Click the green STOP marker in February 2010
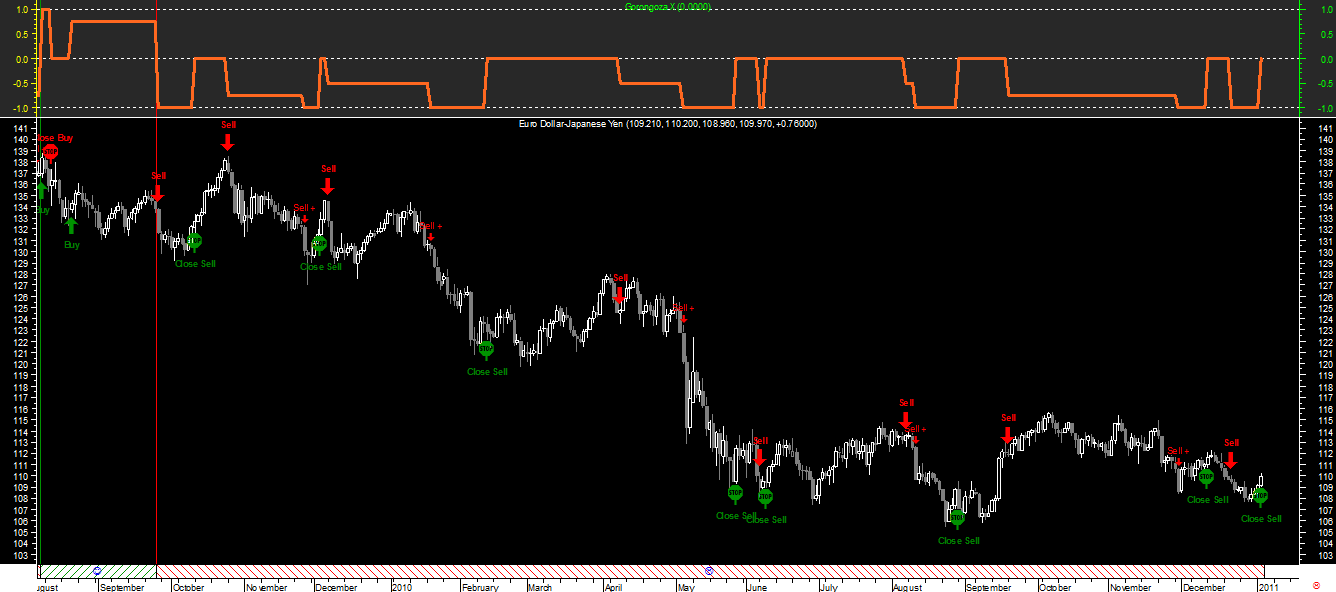This screenshot has width=1336, height=592. [x=486, y=349]
